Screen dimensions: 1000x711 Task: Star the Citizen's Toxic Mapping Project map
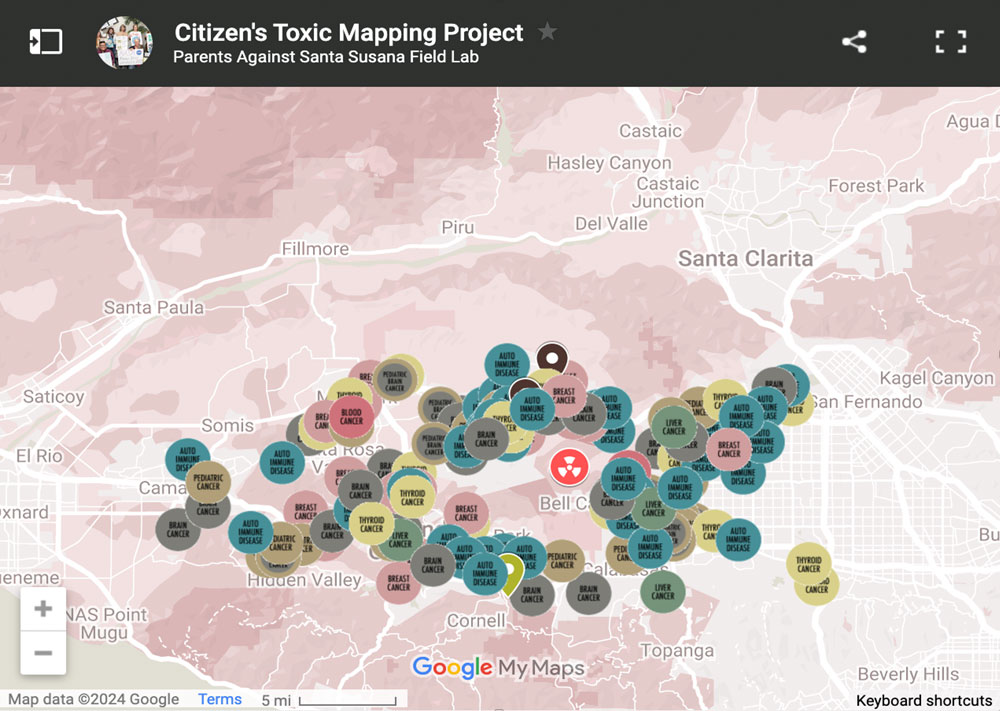[x=547, y=32]
